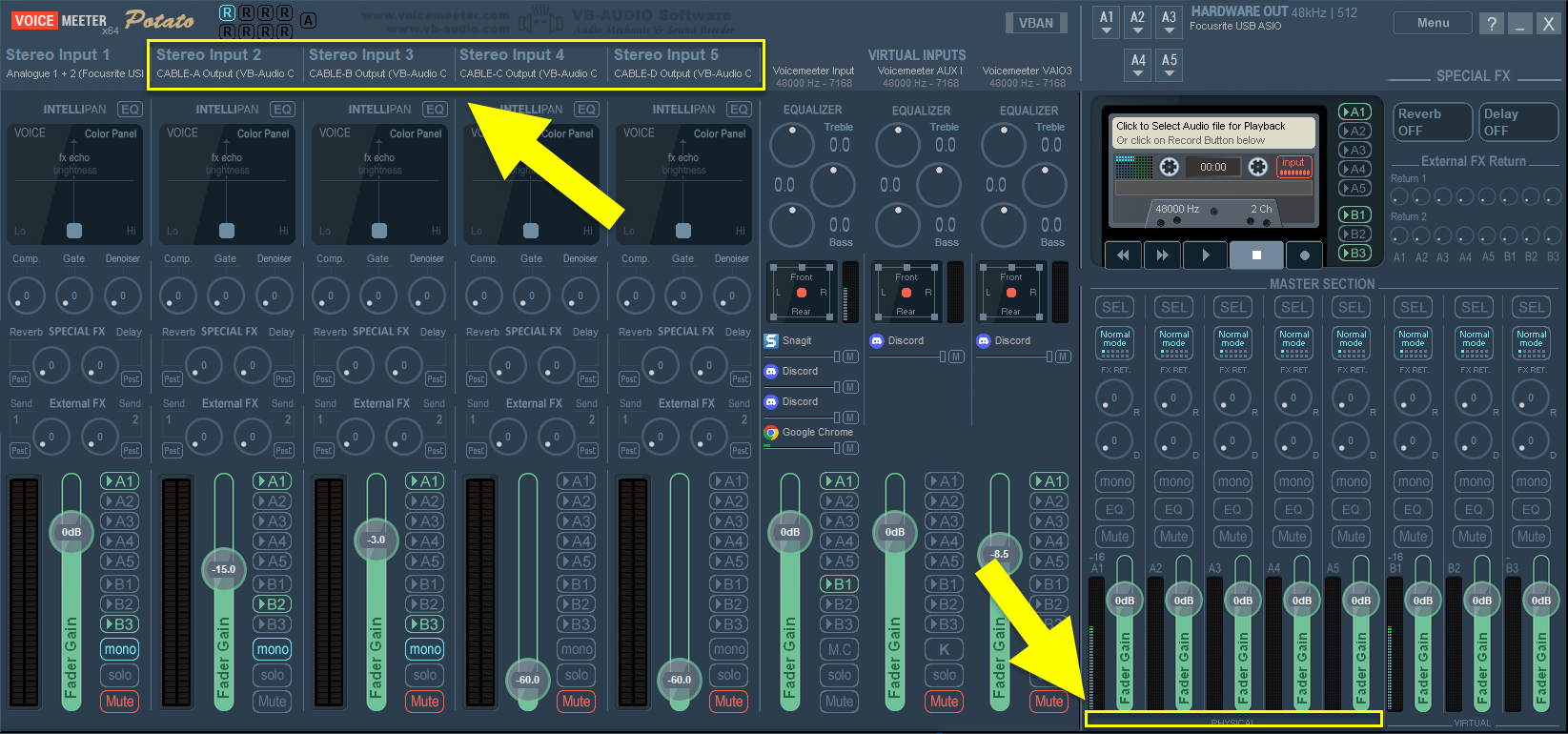Click Post button under Stereo Input 1 Reverb
Image resolution: width=1568 pixels, height=734 pixels.
click(19, 379)
